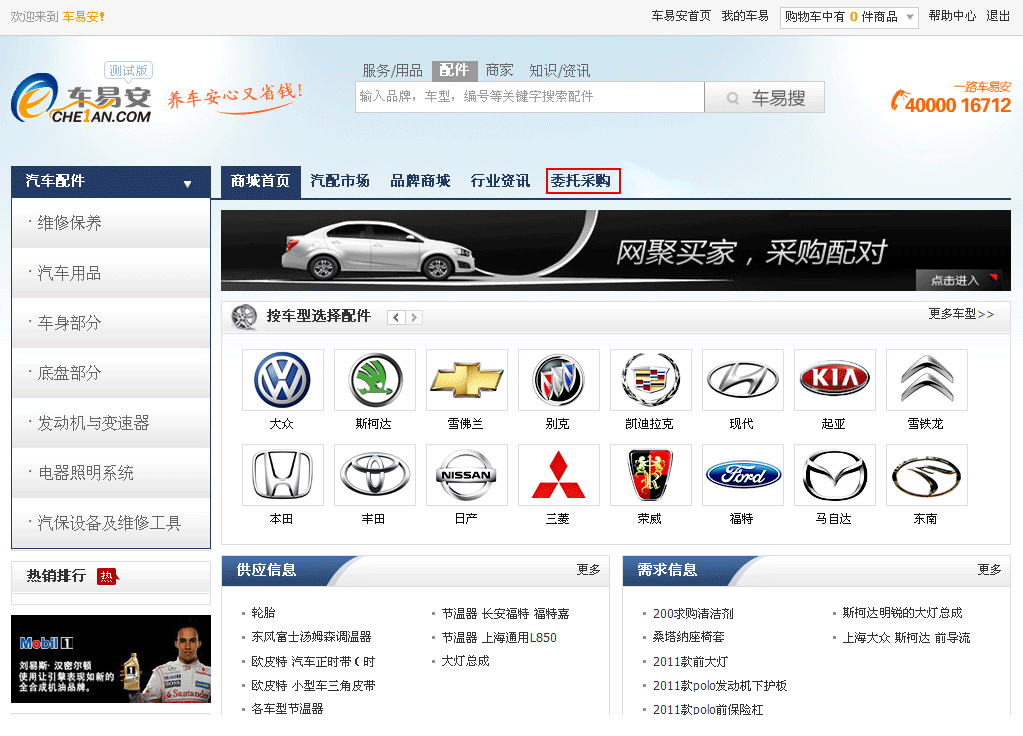Open the 车身部分 category
Screen dimensions: 1023x736
pyautogui.click(x=111, y=323)
